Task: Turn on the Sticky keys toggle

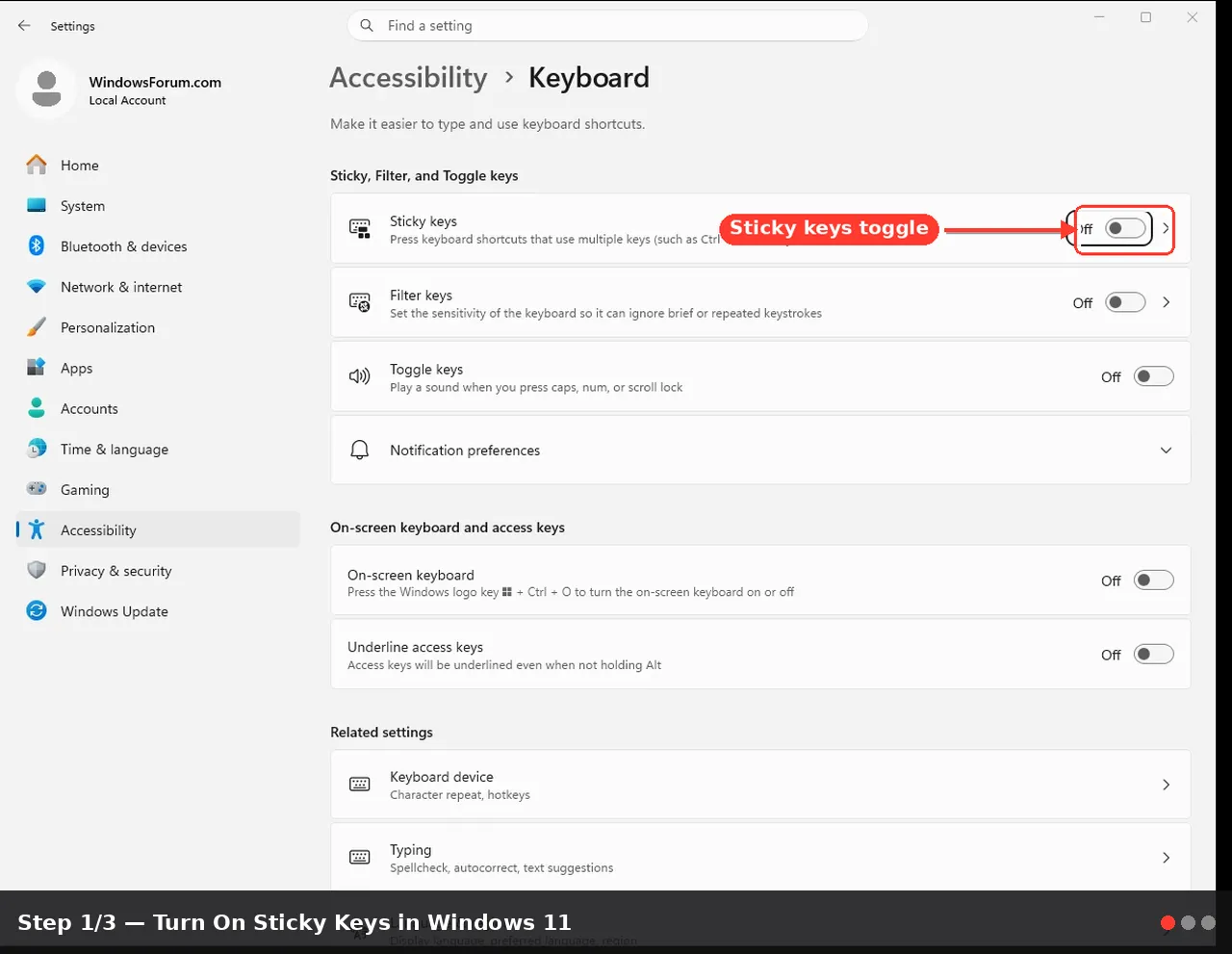Action: pos(1125,228)
